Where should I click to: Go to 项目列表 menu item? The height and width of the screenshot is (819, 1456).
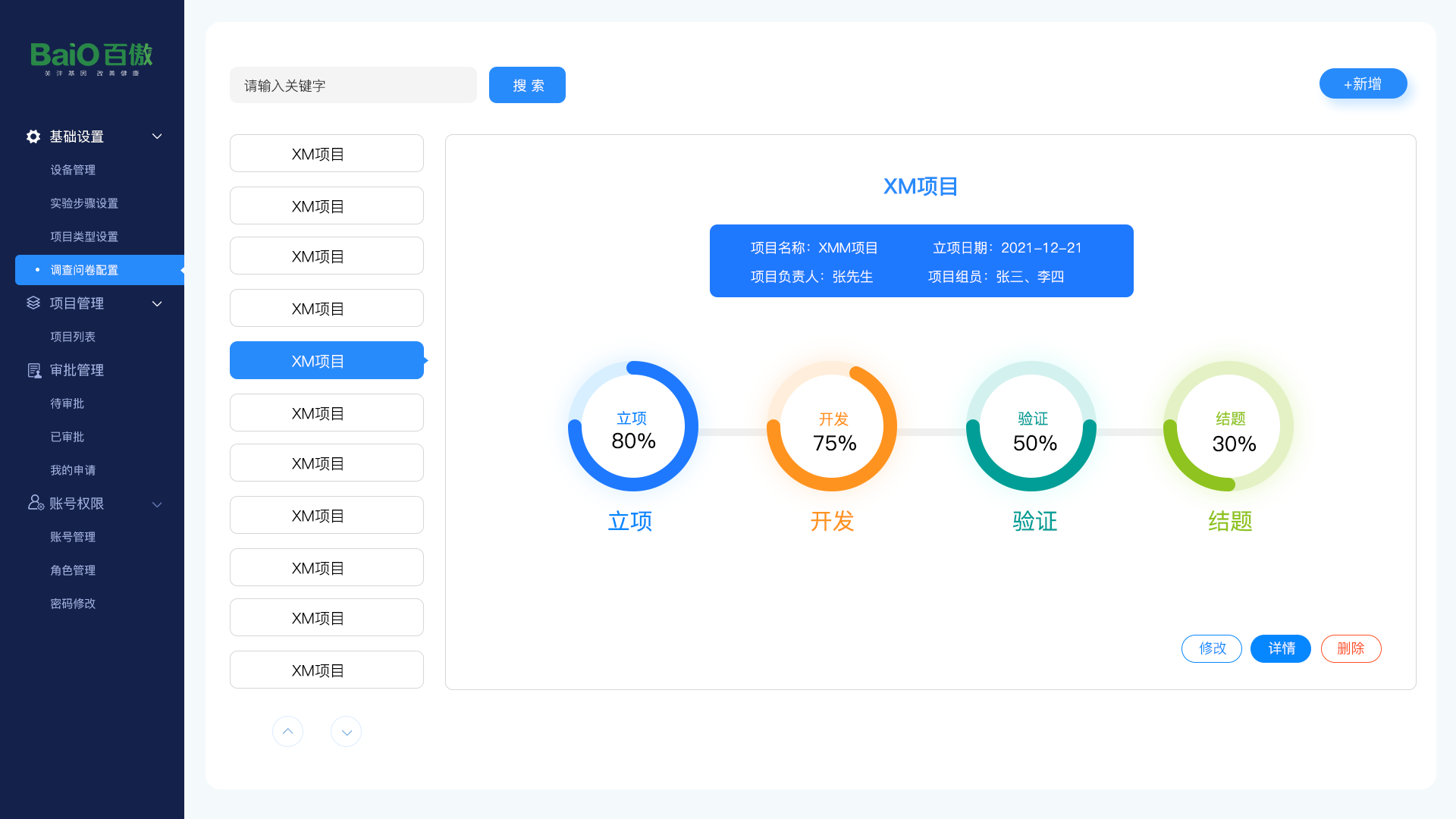click(x=73, y=337)
